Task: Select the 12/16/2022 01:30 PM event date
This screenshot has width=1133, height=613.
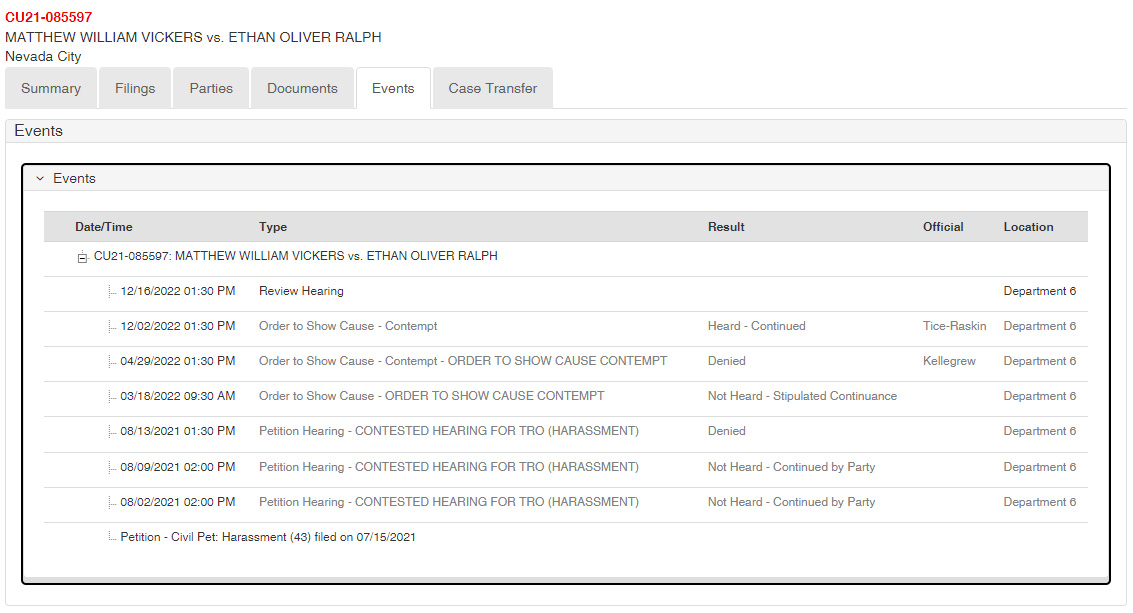Action: click(x=178, y=291)
